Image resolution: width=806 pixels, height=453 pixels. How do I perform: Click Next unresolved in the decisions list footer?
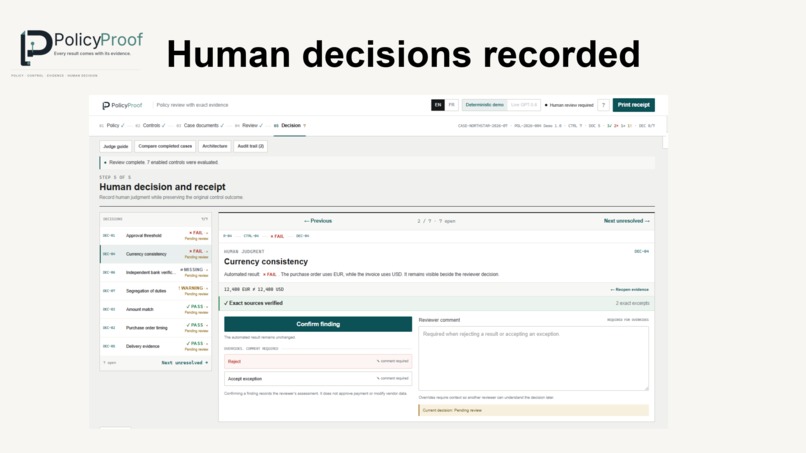click(x=185, y=363)
